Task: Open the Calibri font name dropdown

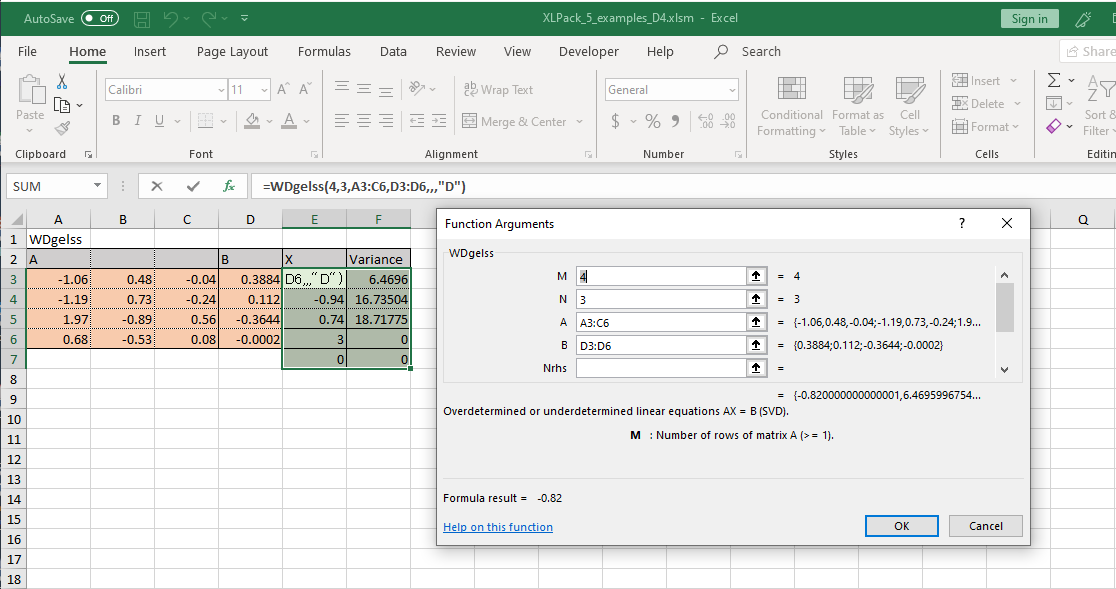Action: [x=221, y=90]
